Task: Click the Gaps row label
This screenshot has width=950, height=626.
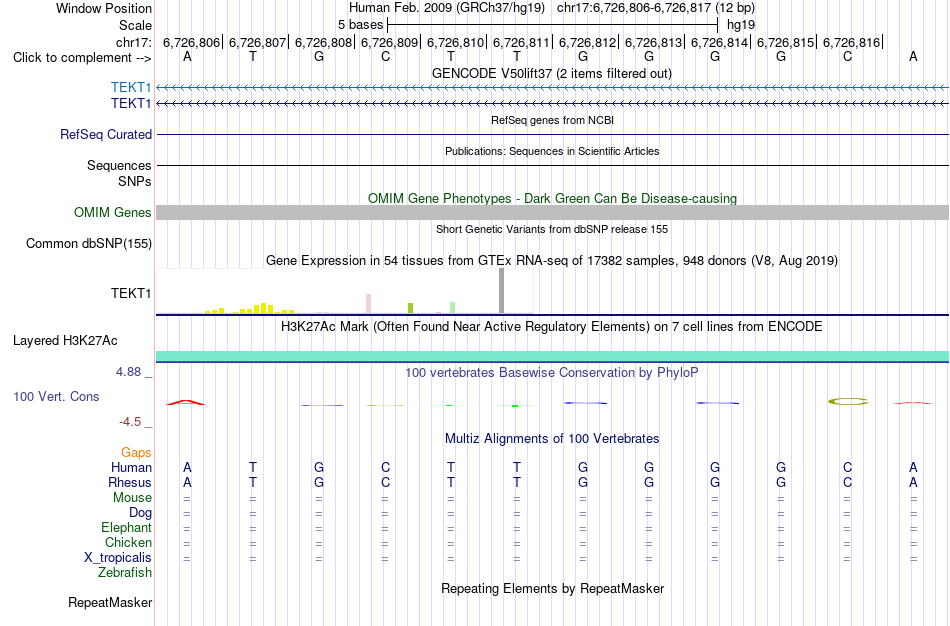Action: [136, 453]
